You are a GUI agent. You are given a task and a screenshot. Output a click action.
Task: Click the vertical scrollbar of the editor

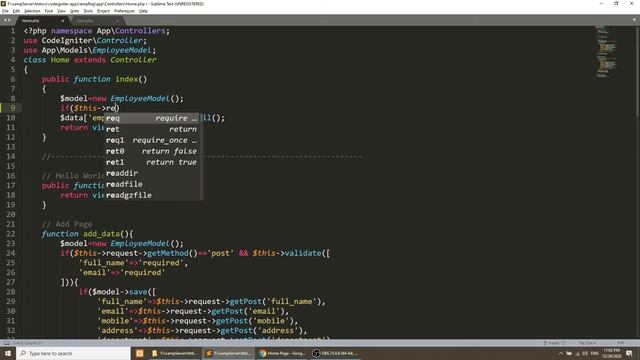pyautogui.click(x=638, y=73)
